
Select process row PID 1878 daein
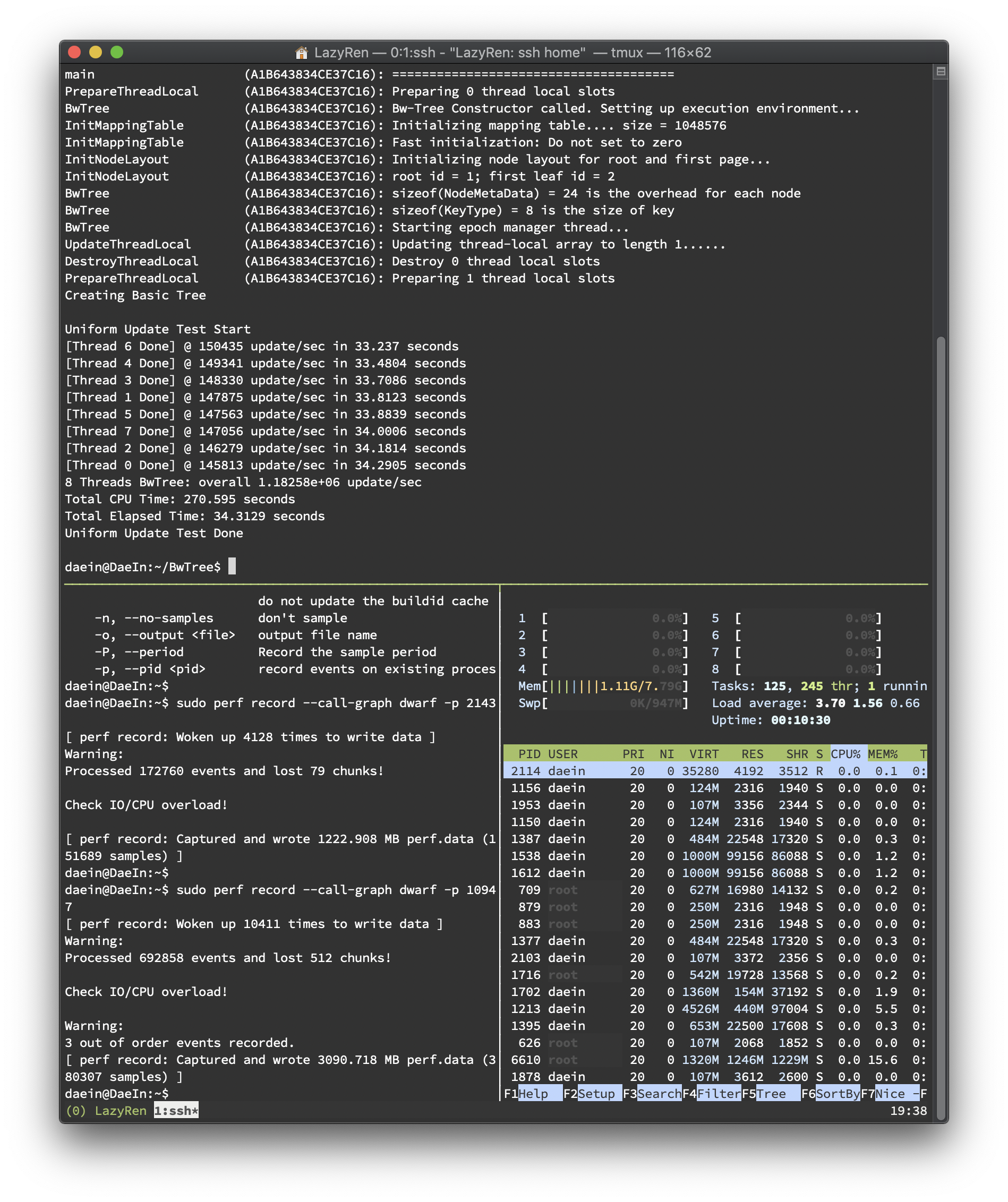(x=715, y=1077)
